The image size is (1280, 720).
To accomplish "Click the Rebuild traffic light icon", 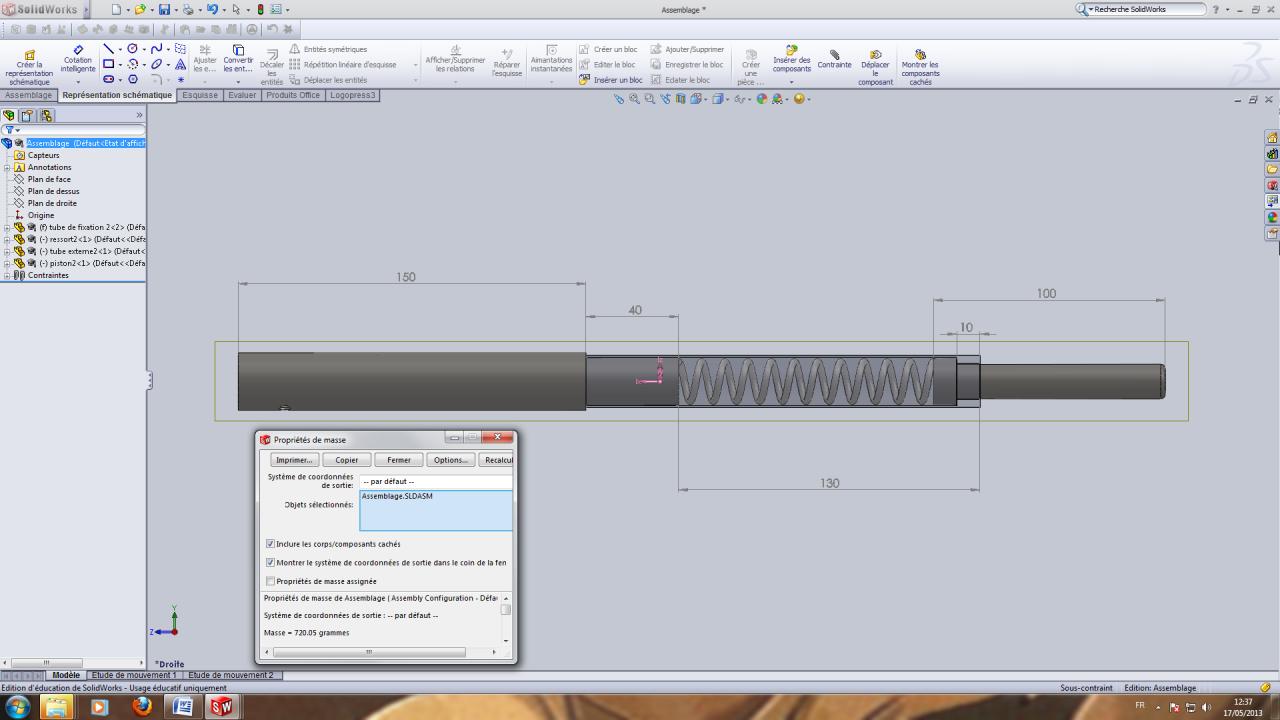I will pyautogui.click(x=260, y=9).
